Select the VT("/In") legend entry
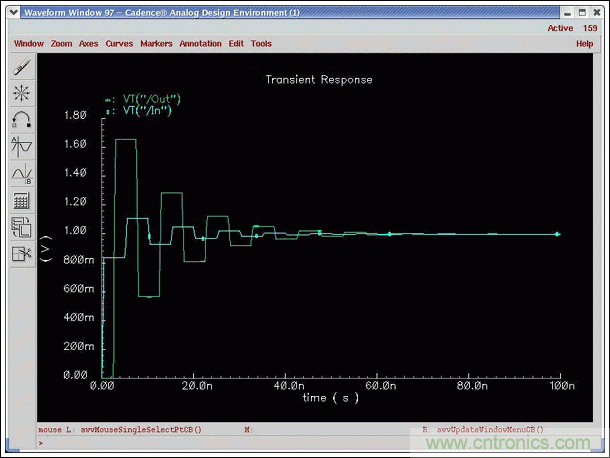610x458 pixels. tap(146, 111)
